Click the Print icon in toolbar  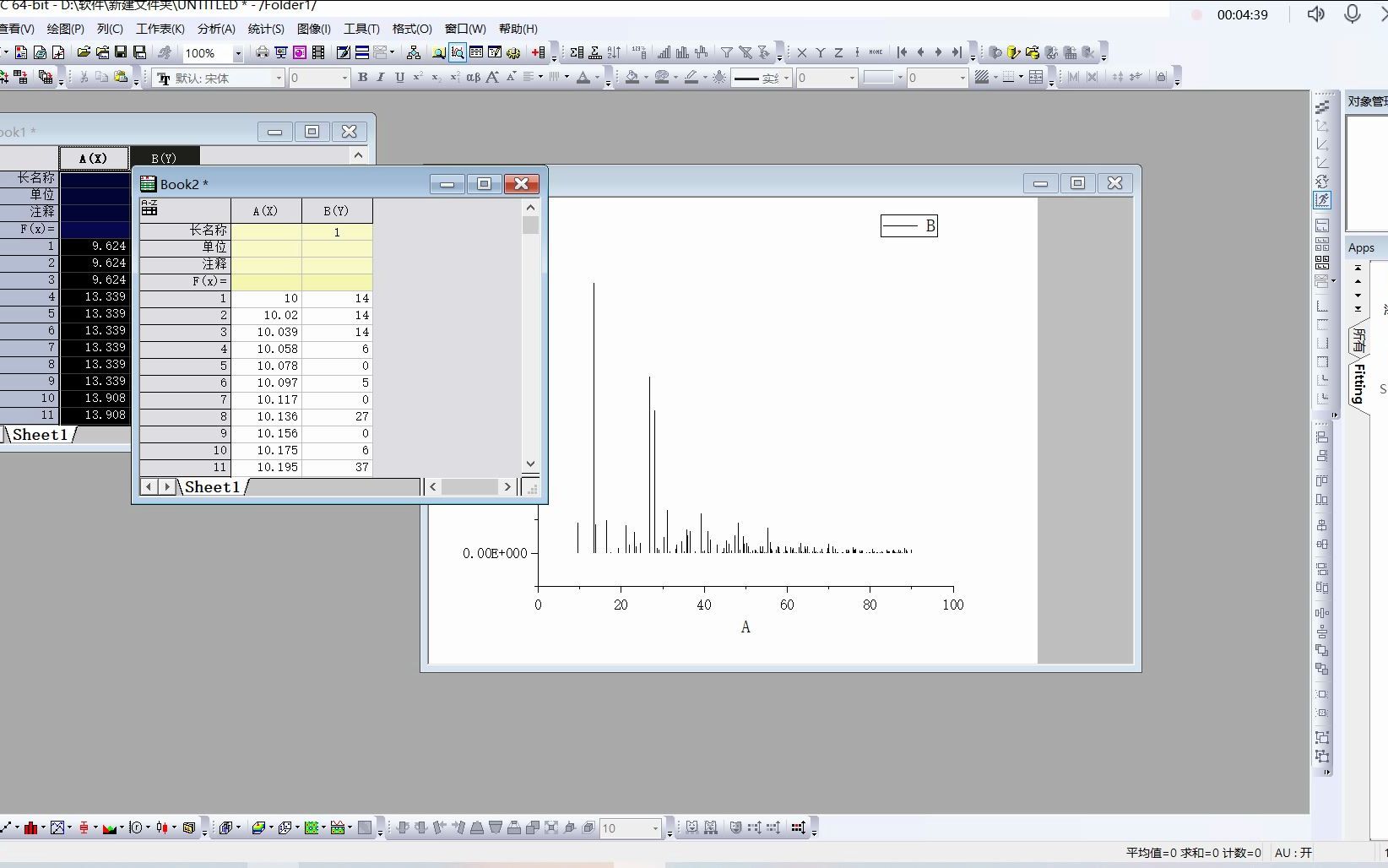click(x=263, y=52)
